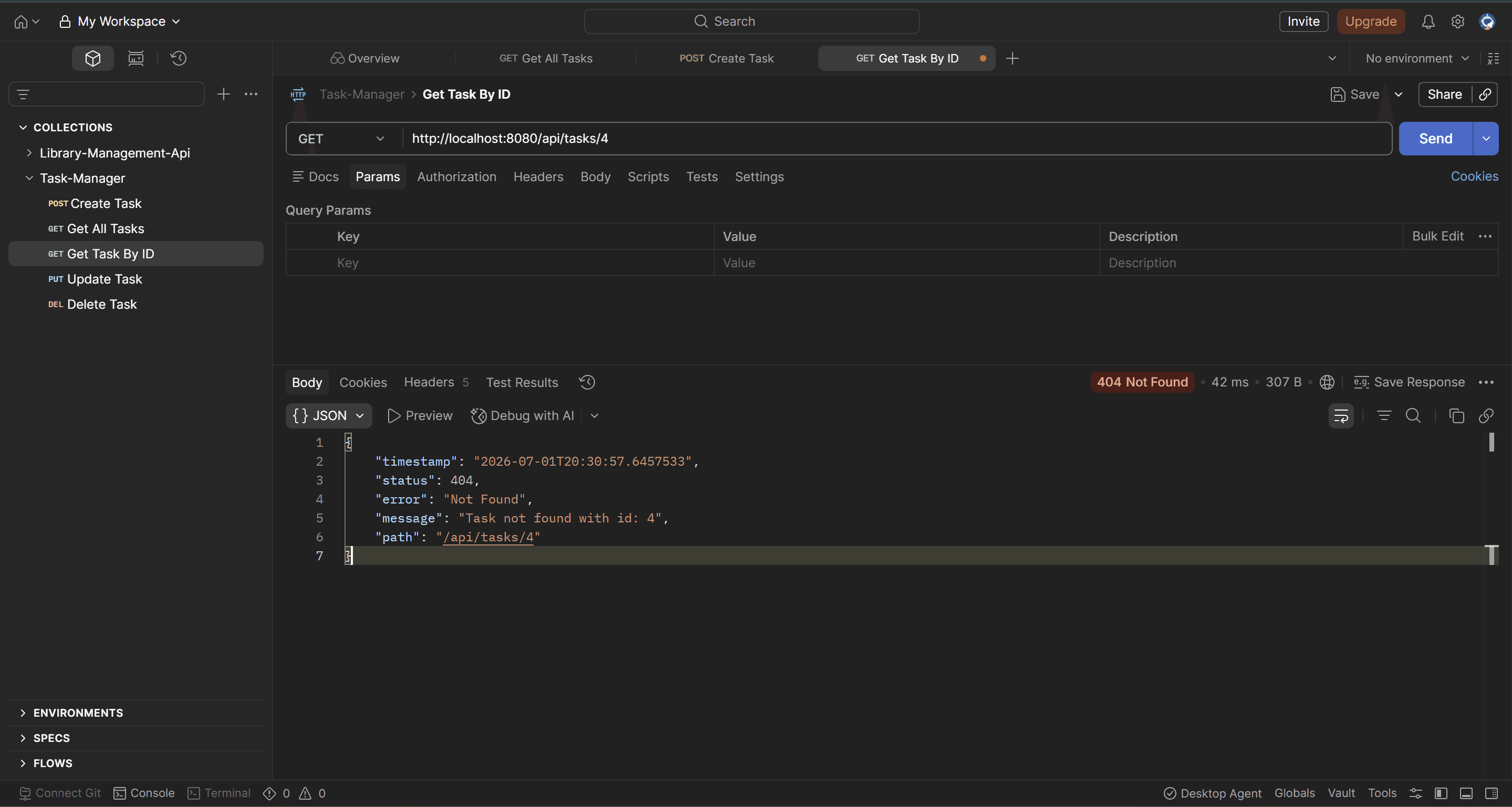Copy the request link icon next to Share
The height and width of the screenshot is (807, 1512).
point(1485,95)
